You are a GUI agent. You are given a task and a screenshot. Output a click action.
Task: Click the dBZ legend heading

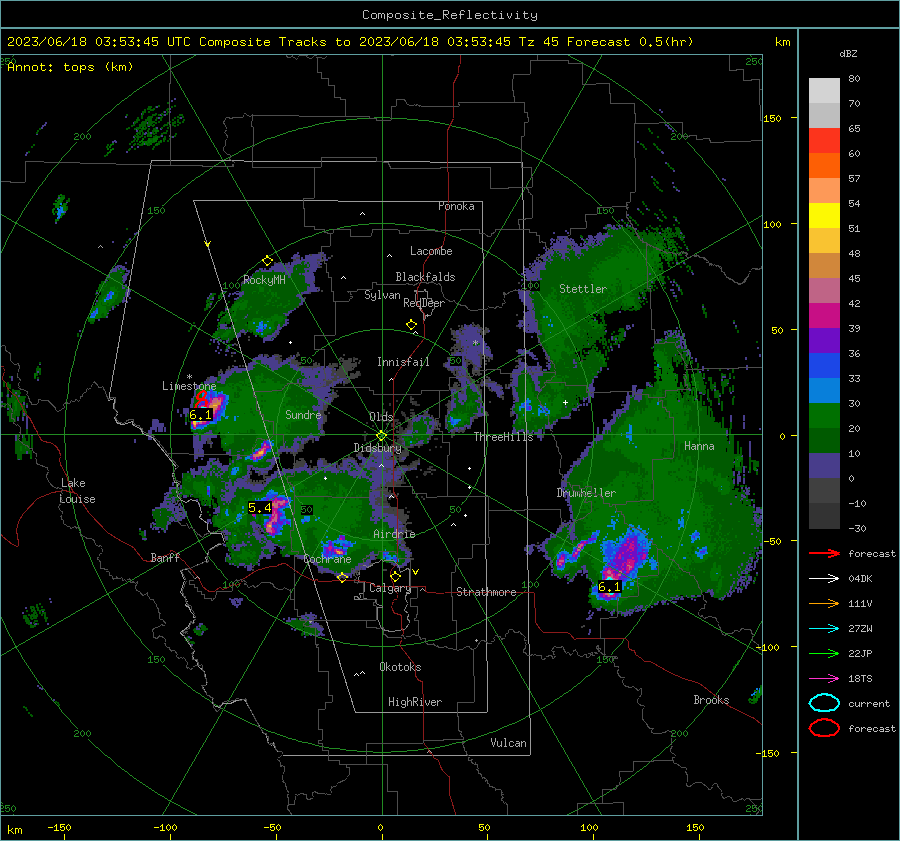[x=848, y=54]
